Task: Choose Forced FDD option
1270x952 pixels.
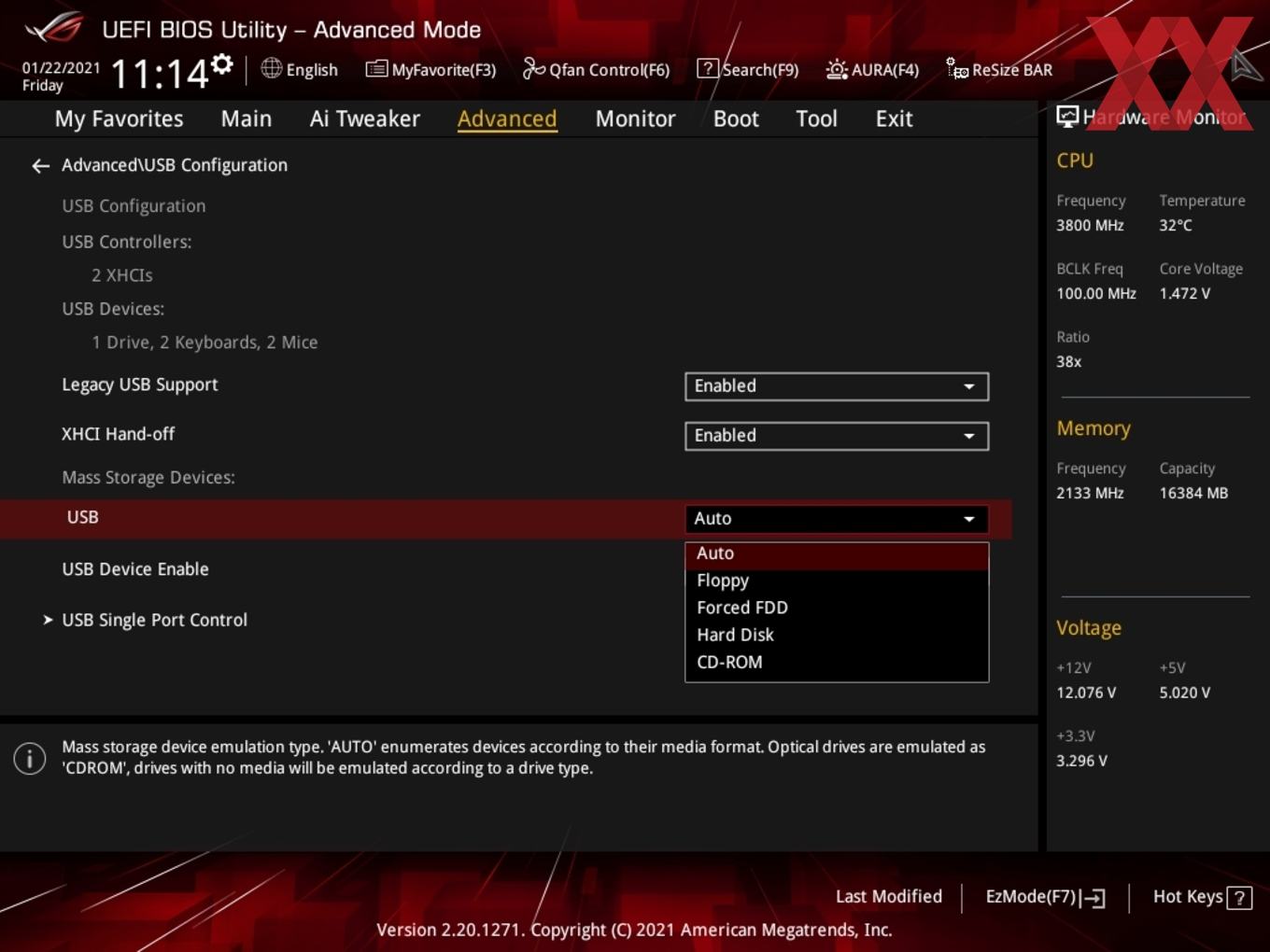Action: pyautogui.click(x=837, y=608)
